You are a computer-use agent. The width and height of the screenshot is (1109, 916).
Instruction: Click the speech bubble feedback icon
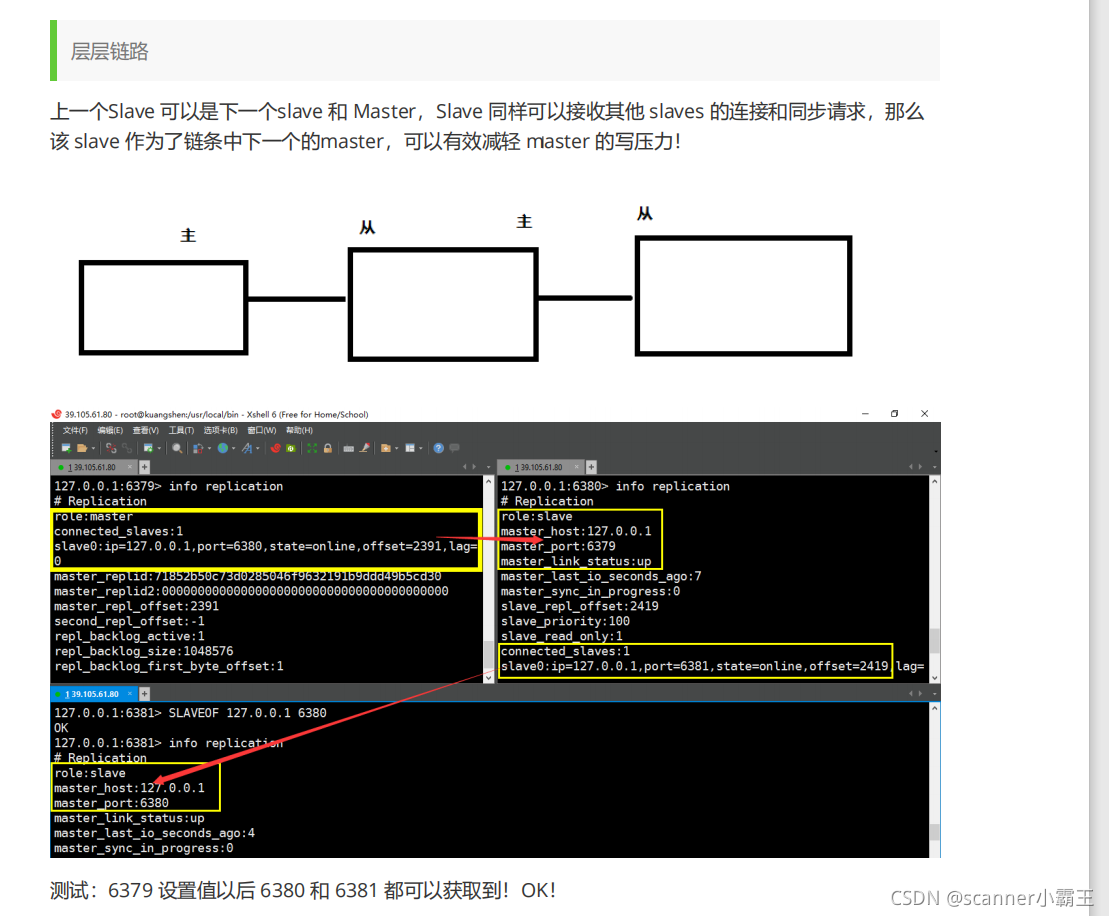point(455,448)
